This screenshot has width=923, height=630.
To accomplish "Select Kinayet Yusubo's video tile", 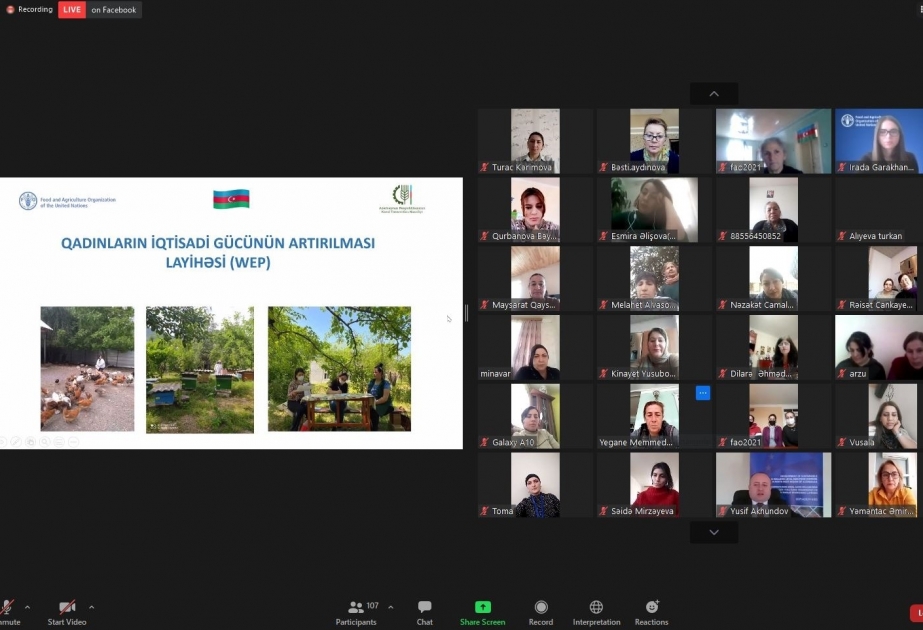I will [654, 347].
